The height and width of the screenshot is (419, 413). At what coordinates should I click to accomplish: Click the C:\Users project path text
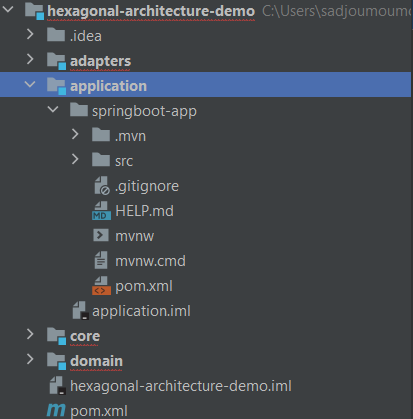point(337,11)
